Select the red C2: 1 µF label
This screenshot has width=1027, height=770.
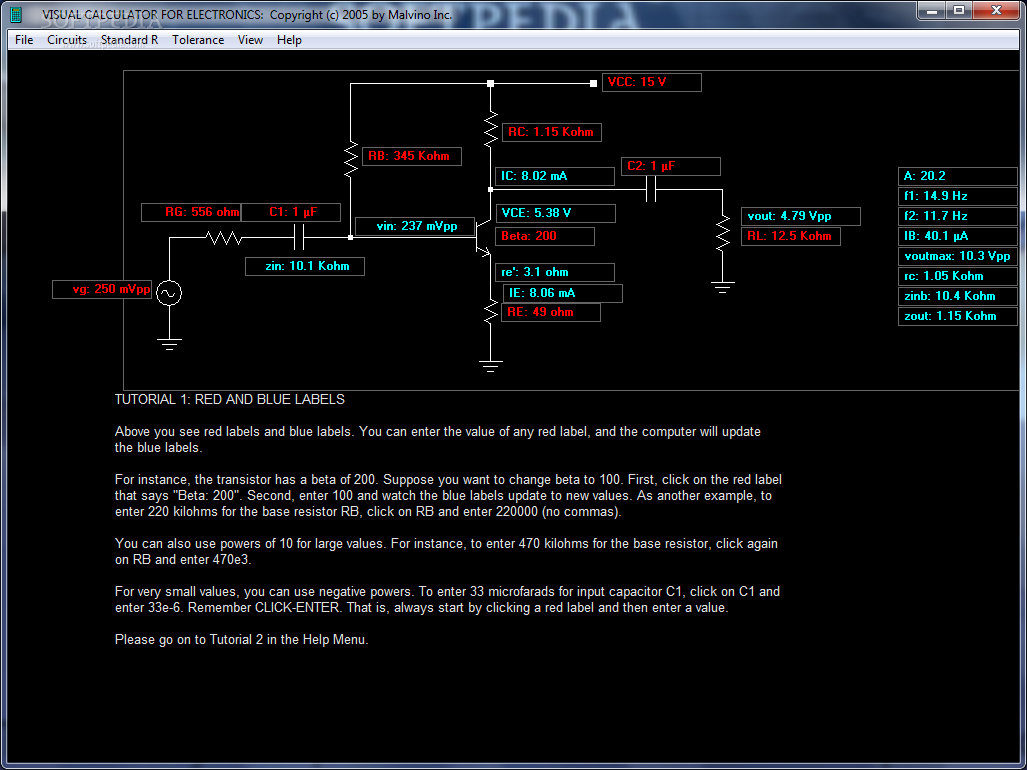[x=671, y=166]
